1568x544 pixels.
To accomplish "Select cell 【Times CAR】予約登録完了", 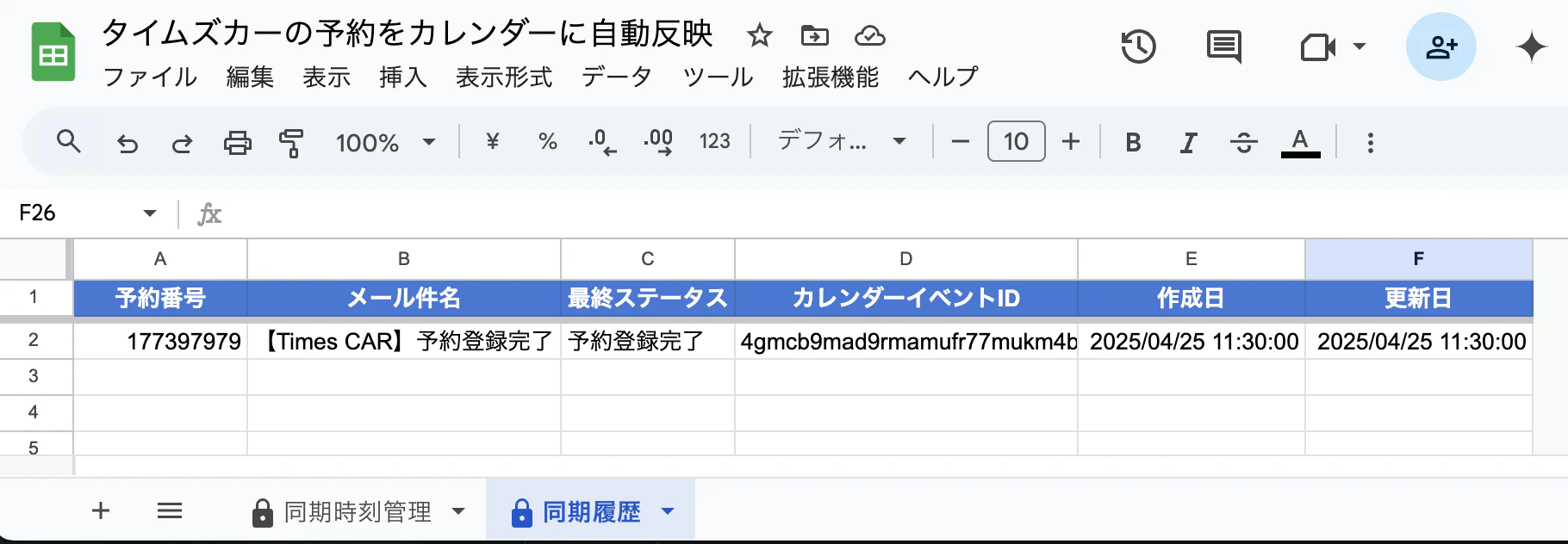I will 403,341.
